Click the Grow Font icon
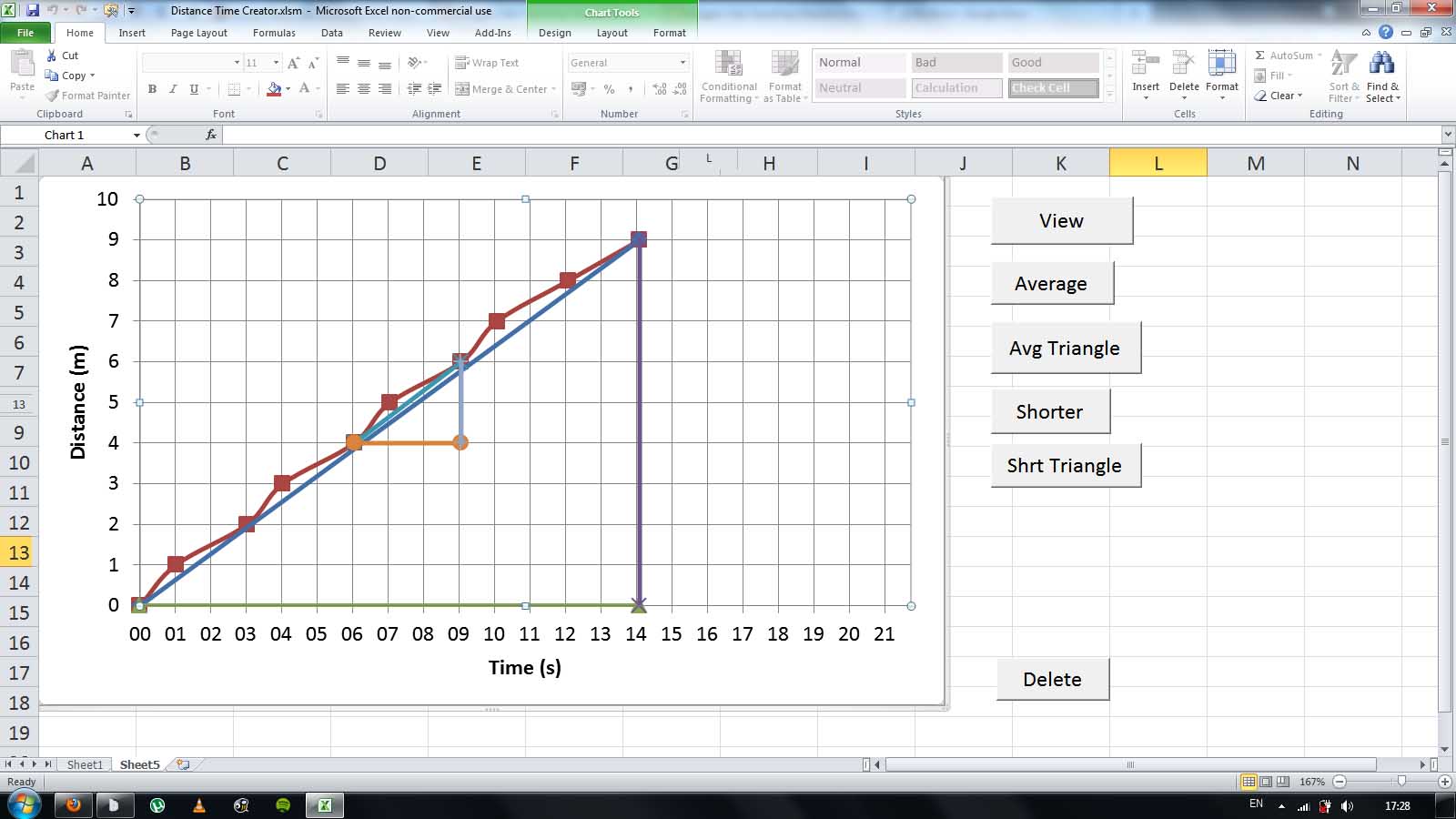 293,63
